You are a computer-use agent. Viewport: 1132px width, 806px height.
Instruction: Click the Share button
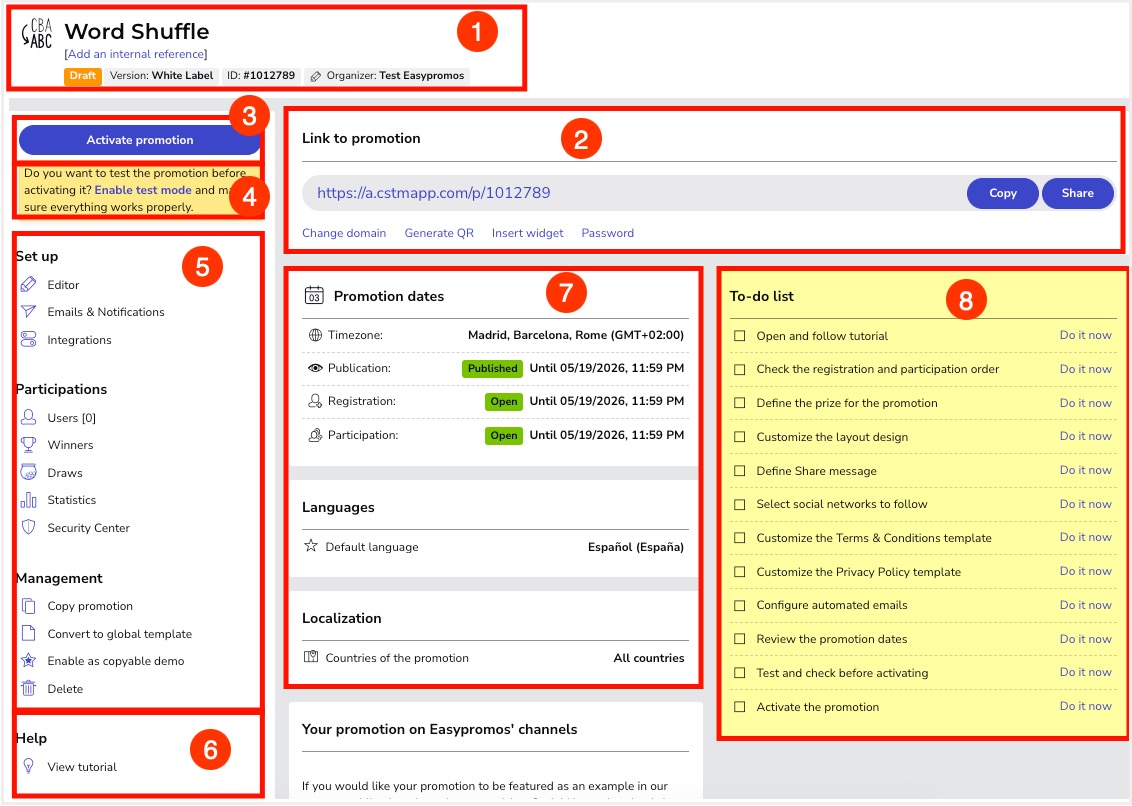1077,193
